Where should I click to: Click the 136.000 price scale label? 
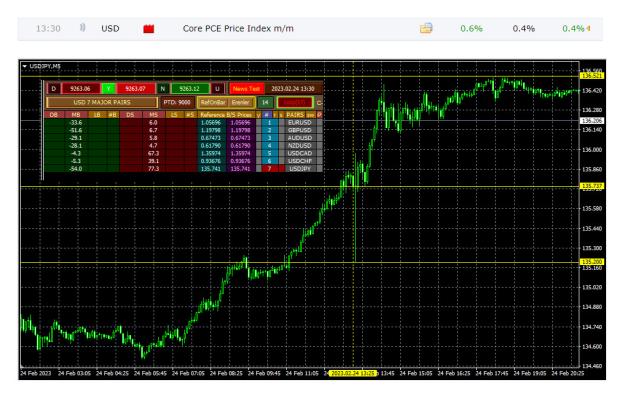[x=592, y=150]
